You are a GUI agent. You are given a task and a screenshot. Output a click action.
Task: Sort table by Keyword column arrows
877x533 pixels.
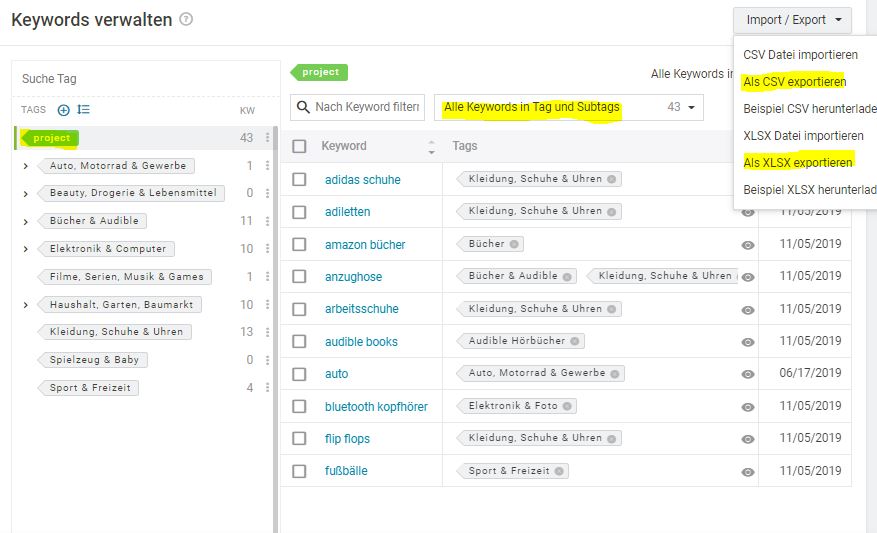pyautogui.click(x=431, y=147)
